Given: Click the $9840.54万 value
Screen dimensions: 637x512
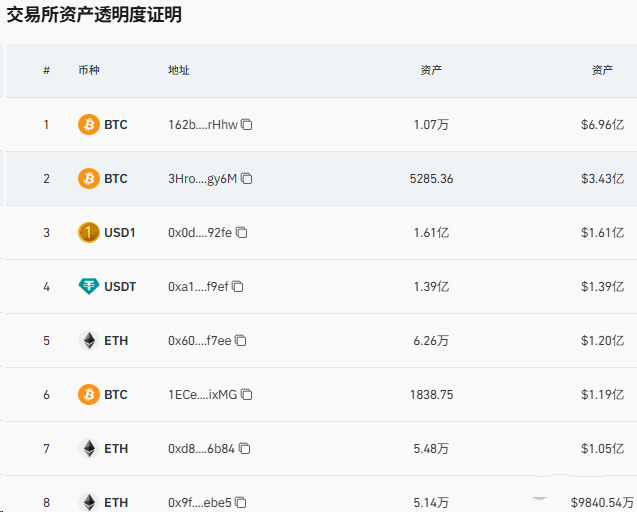Looking at the screenshot, I should point(602,503).
